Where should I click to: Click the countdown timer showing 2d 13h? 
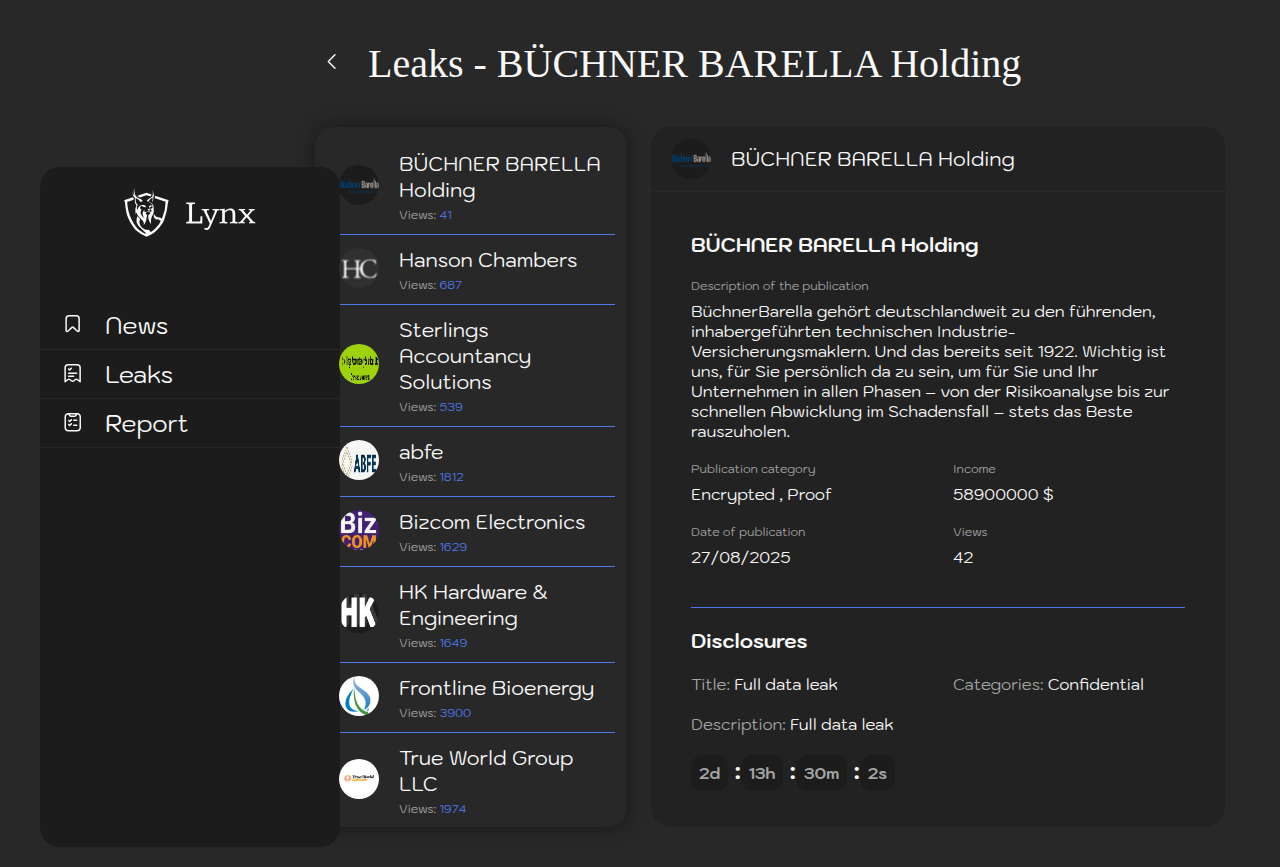[x=792, y=773]
